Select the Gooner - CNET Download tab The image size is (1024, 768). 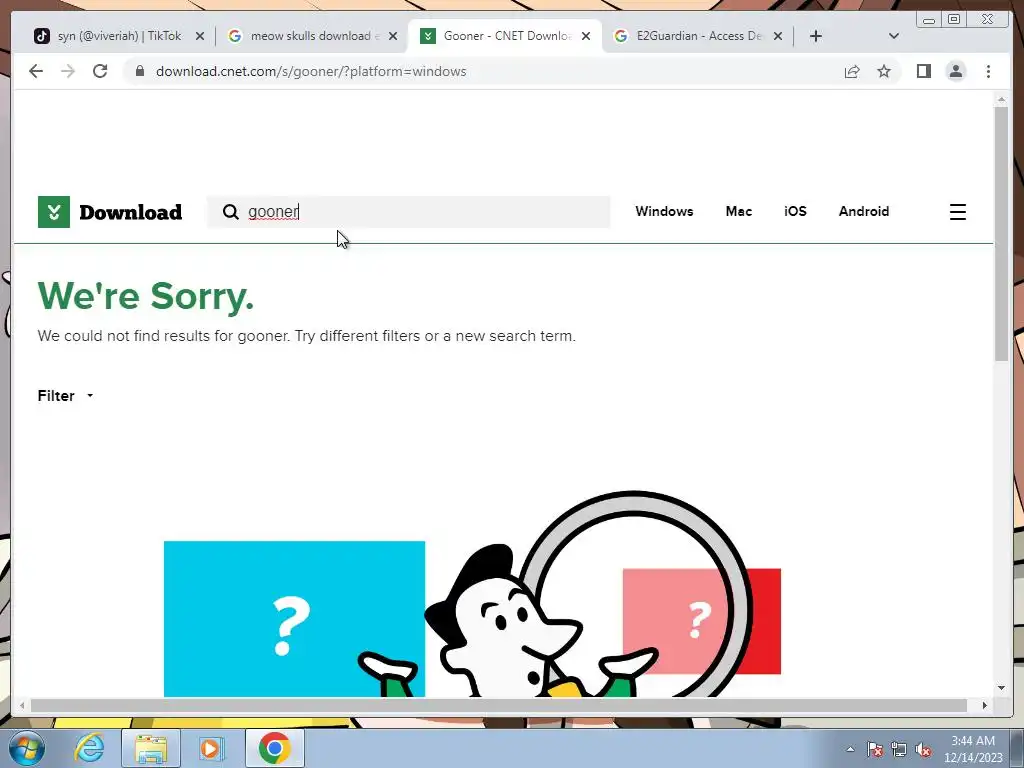click(x=504, y=36)
